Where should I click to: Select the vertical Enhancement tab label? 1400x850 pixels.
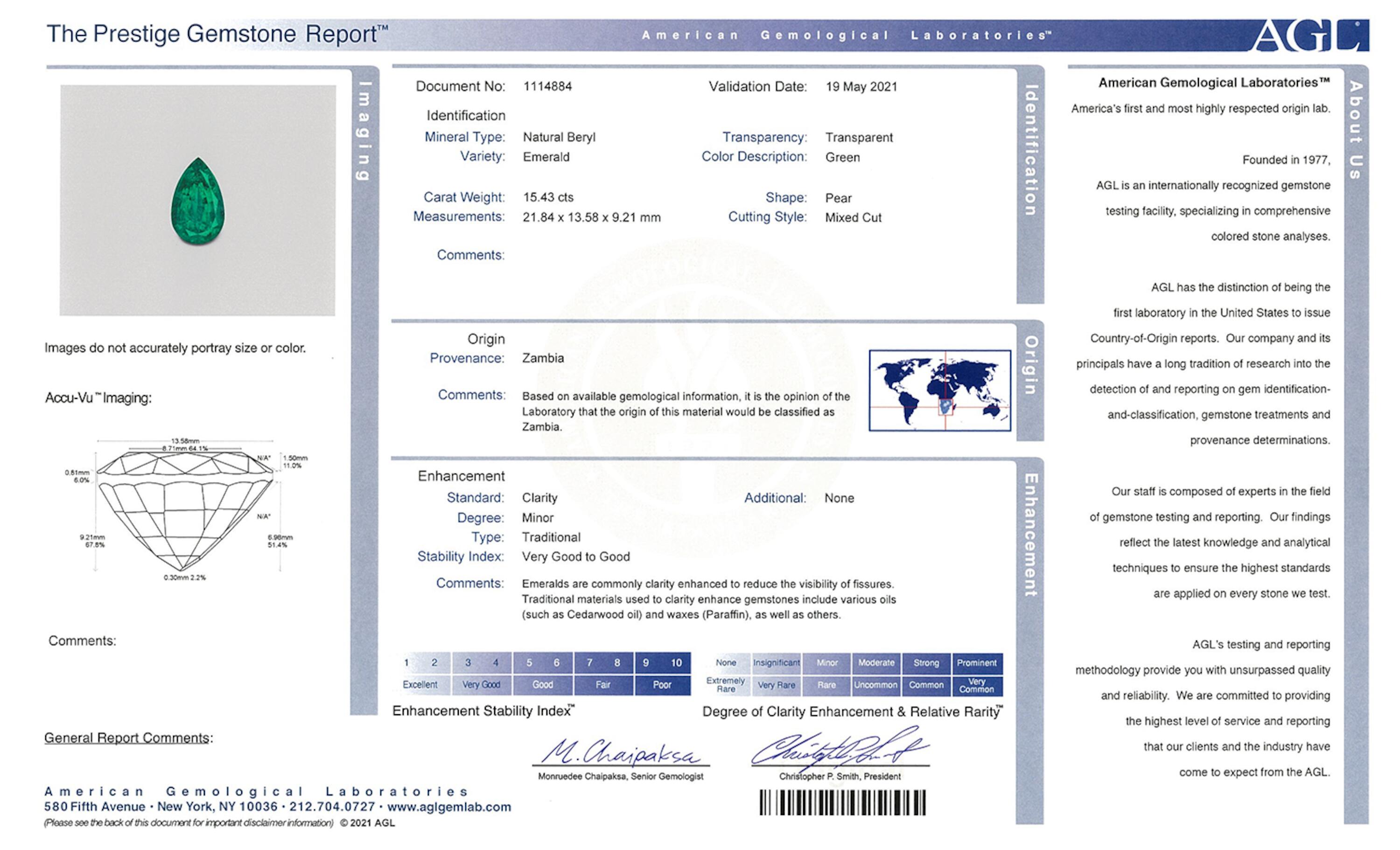1030,535
